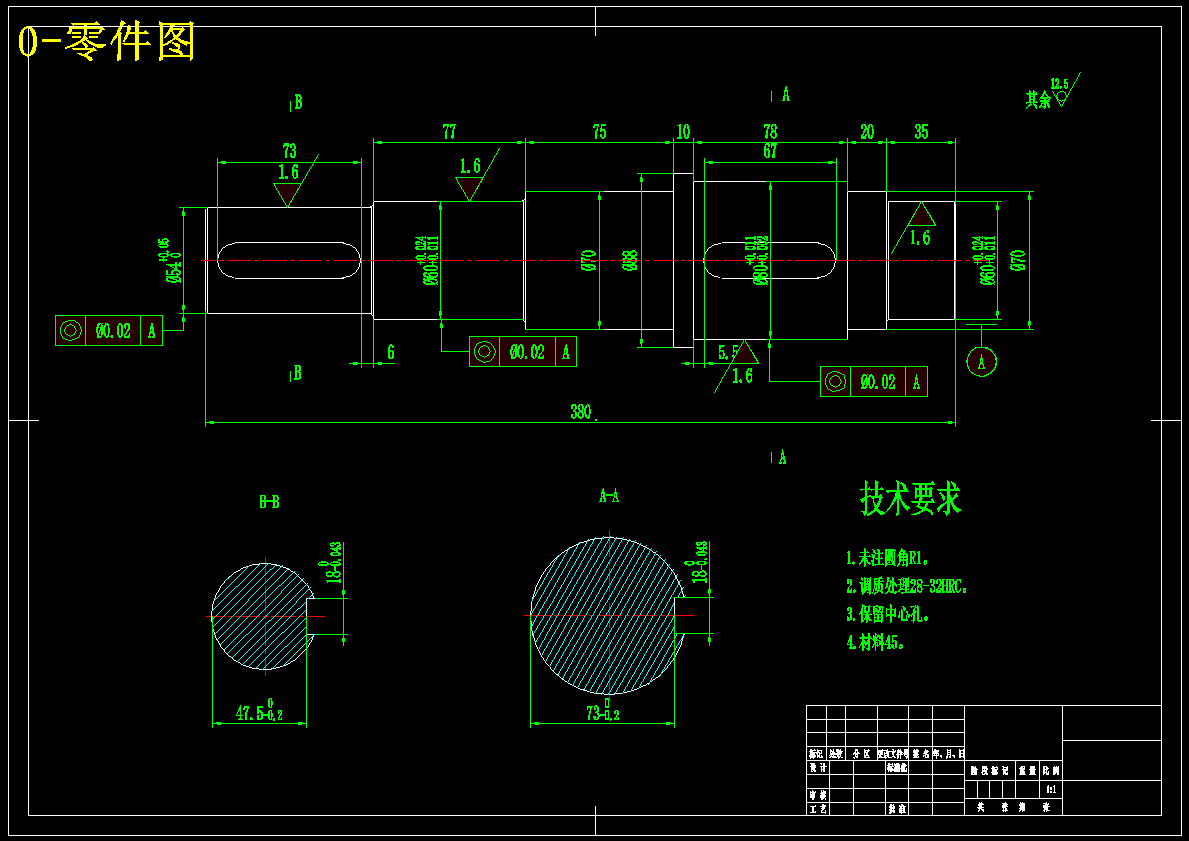Select the "6" dimension text
Screen dimensions: 1189x841
pyautogui.click(x=391, y=352)
